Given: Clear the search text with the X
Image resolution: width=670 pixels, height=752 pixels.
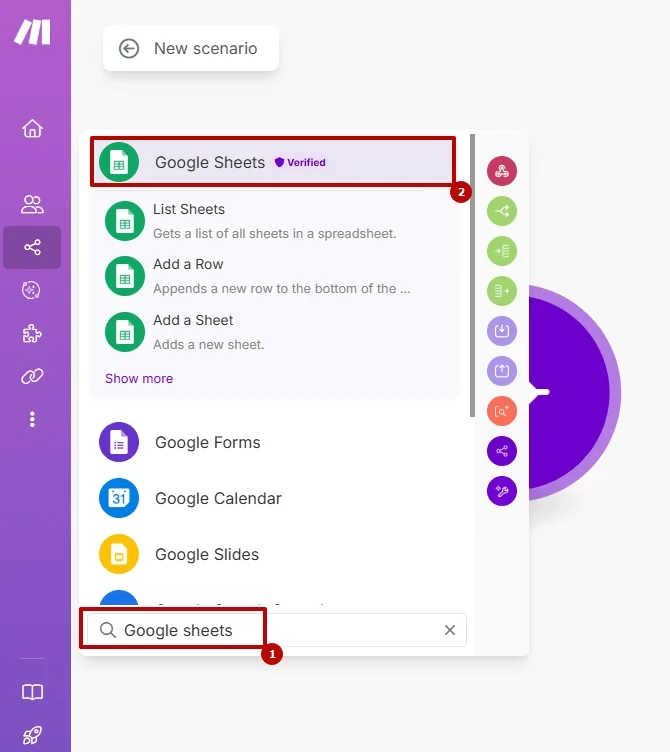Looking at the screenshot, I should pos(450,630).
